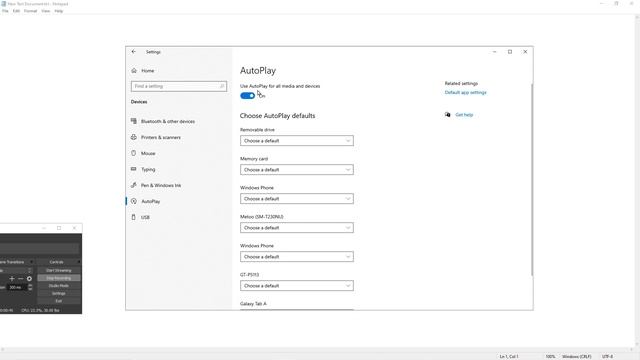Screen dimensions: 640x360
Task: Click the Notepad horizontal scrollbar
Action: click(317, 350)
